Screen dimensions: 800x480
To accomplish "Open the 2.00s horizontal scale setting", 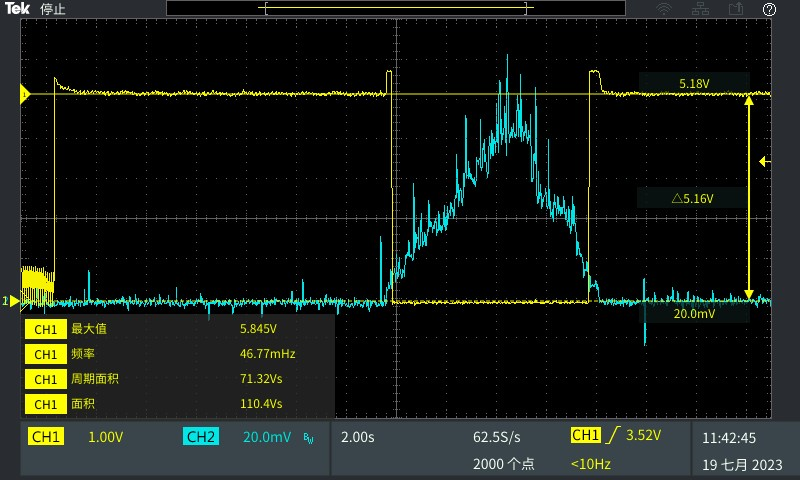I will click(358, 437).
